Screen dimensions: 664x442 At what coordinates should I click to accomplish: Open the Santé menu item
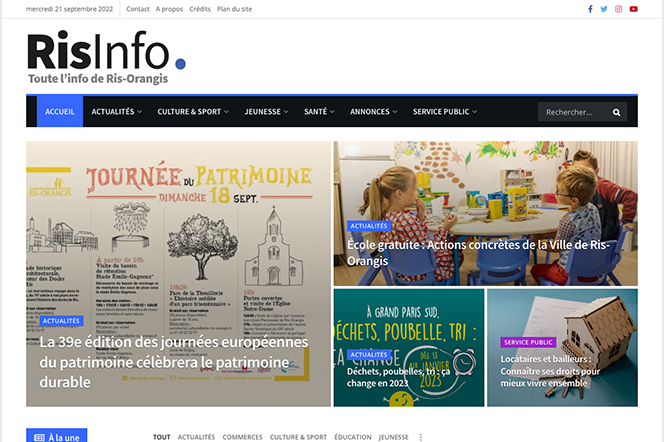click(x=319, y=112)
